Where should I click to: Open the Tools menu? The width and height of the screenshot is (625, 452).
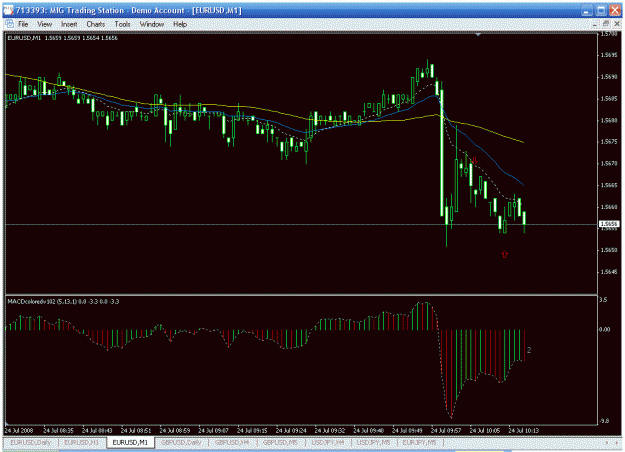pyautogui.click(x=122, y=24)
